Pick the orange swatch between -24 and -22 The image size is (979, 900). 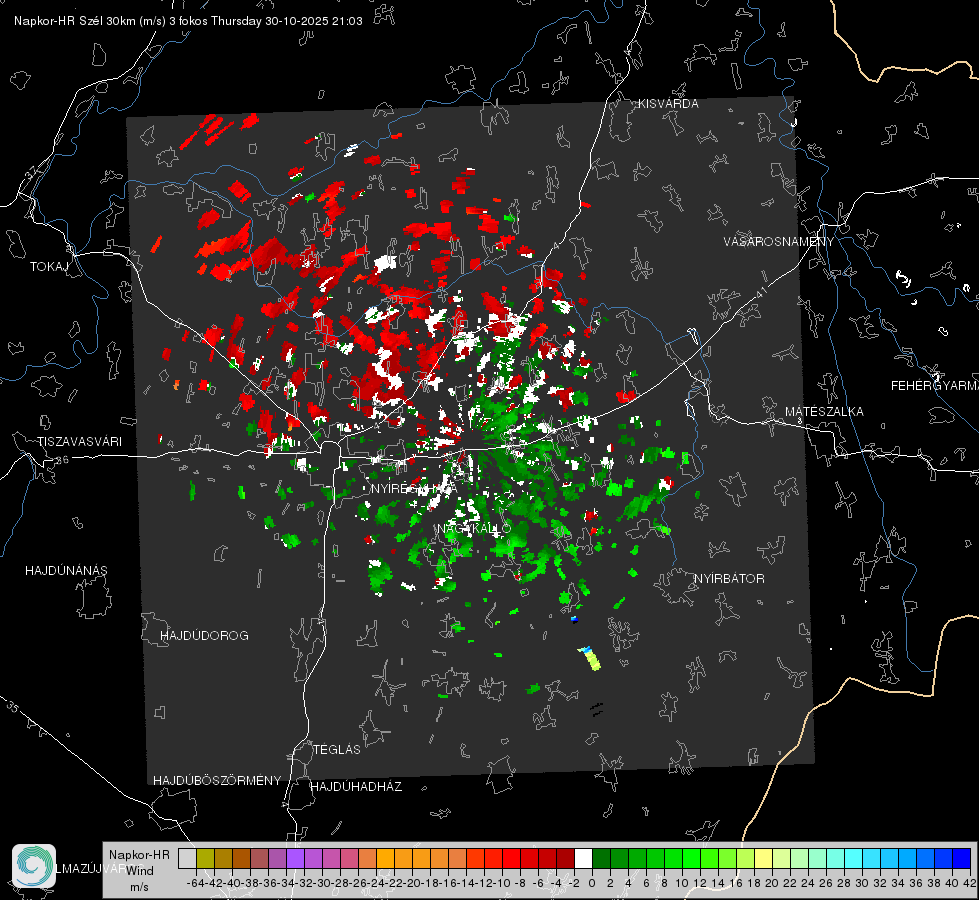coord(385,858)
